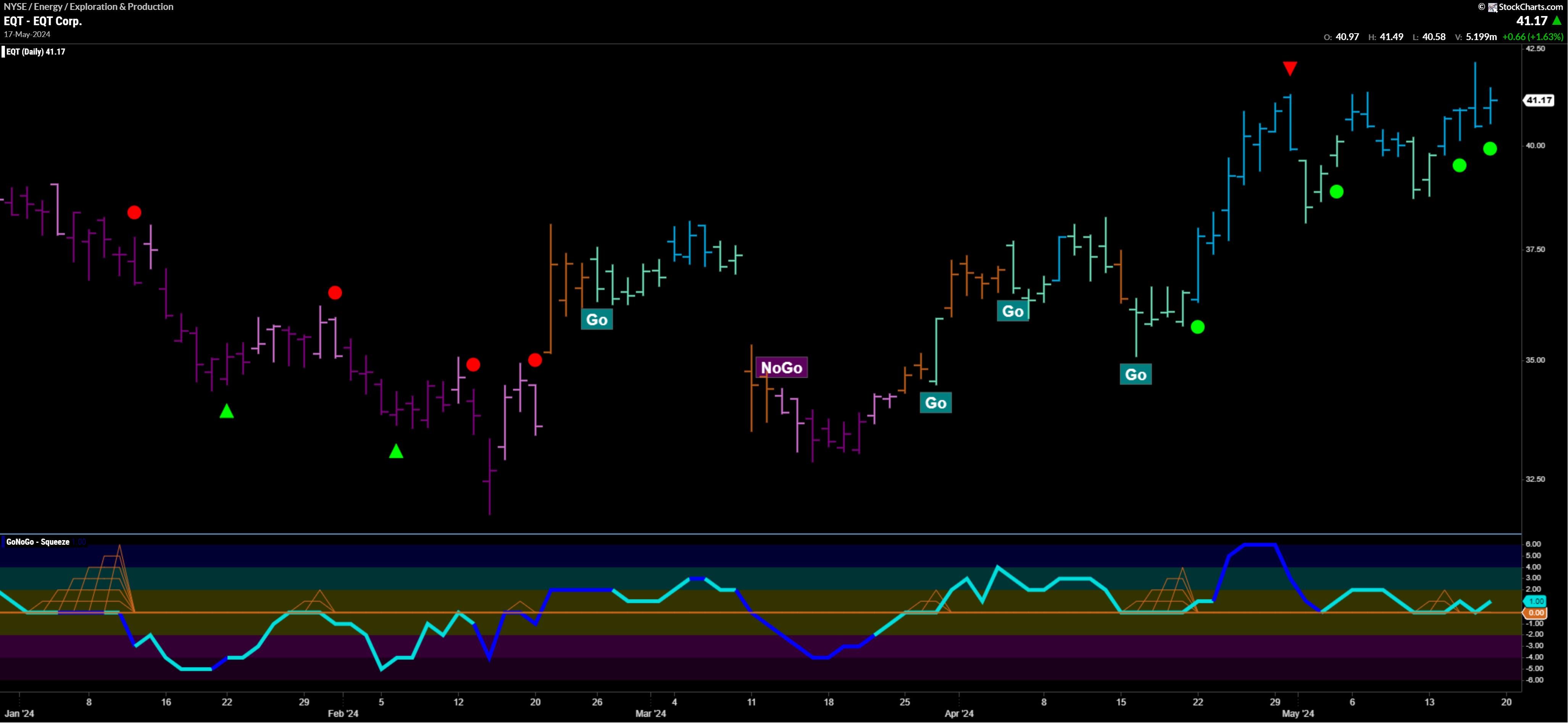Click the red circle marker above early February bars
This screenshot has height=723, width=1568.
point(335,293)
